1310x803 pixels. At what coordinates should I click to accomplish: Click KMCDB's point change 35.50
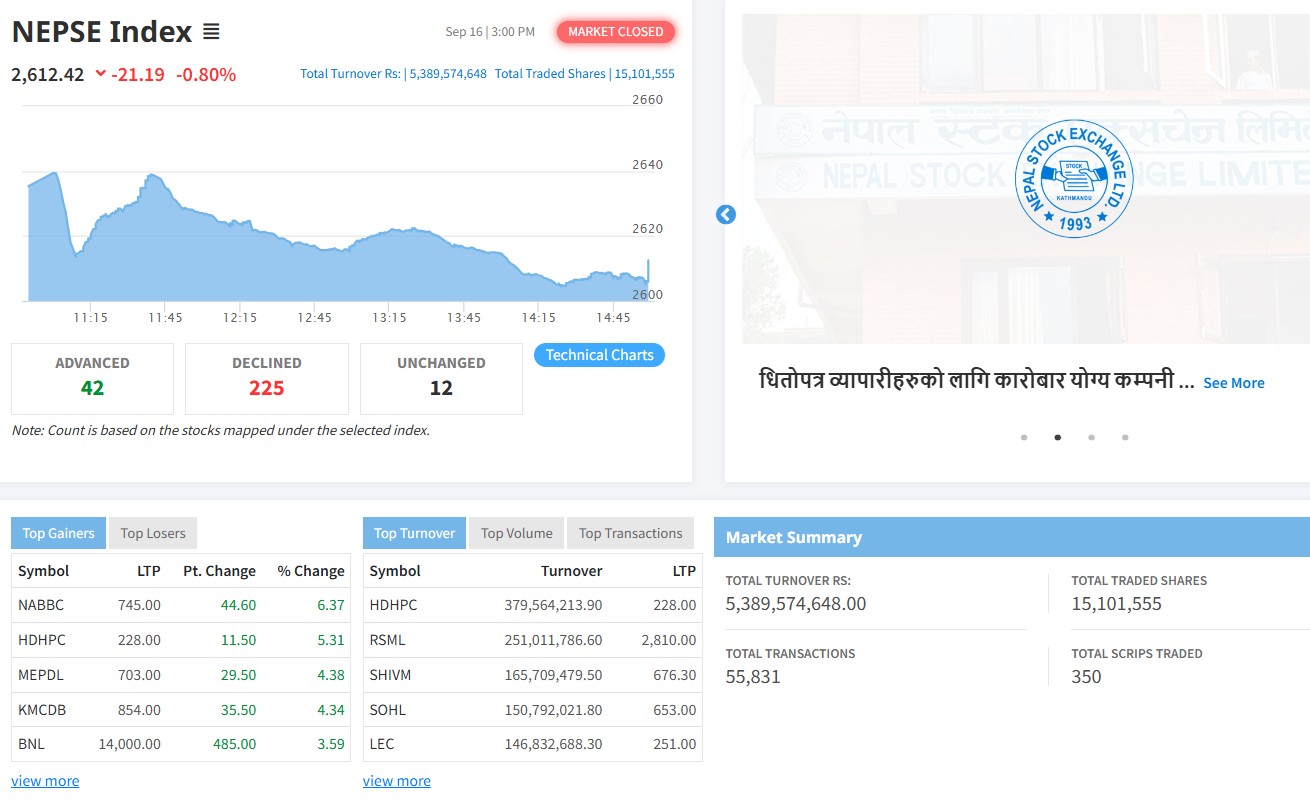pyautogui.click(x=239, y=710)
